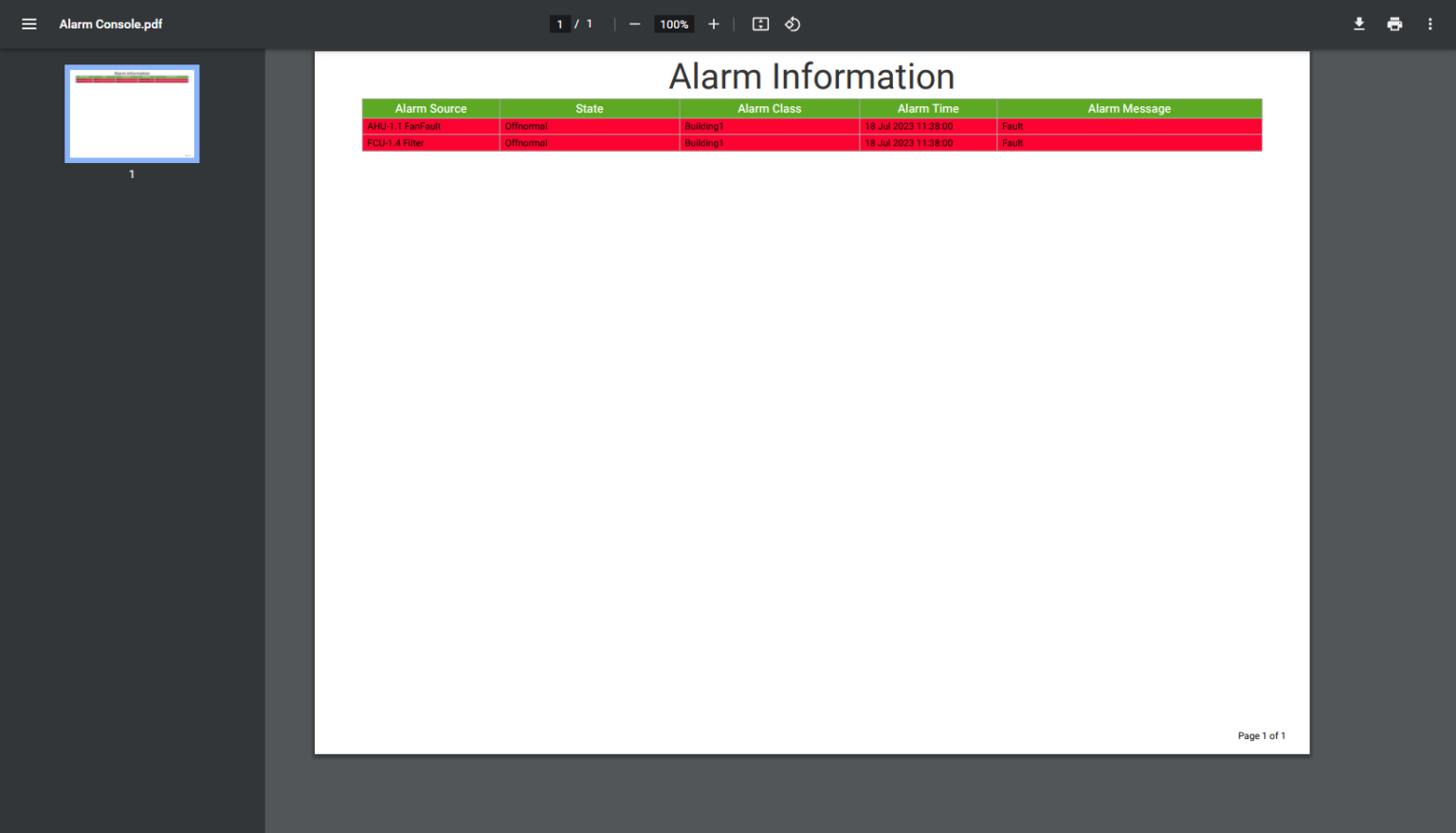Click the Alarm Information title text
Screen dimensions: 1456x833
click(811, 76)
